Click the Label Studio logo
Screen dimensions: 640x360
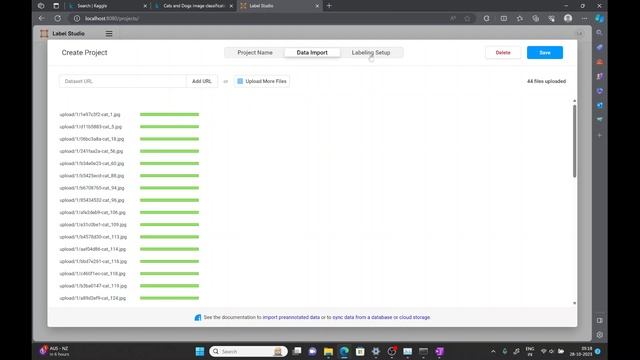pyautogui.click(x=62, y=33)
